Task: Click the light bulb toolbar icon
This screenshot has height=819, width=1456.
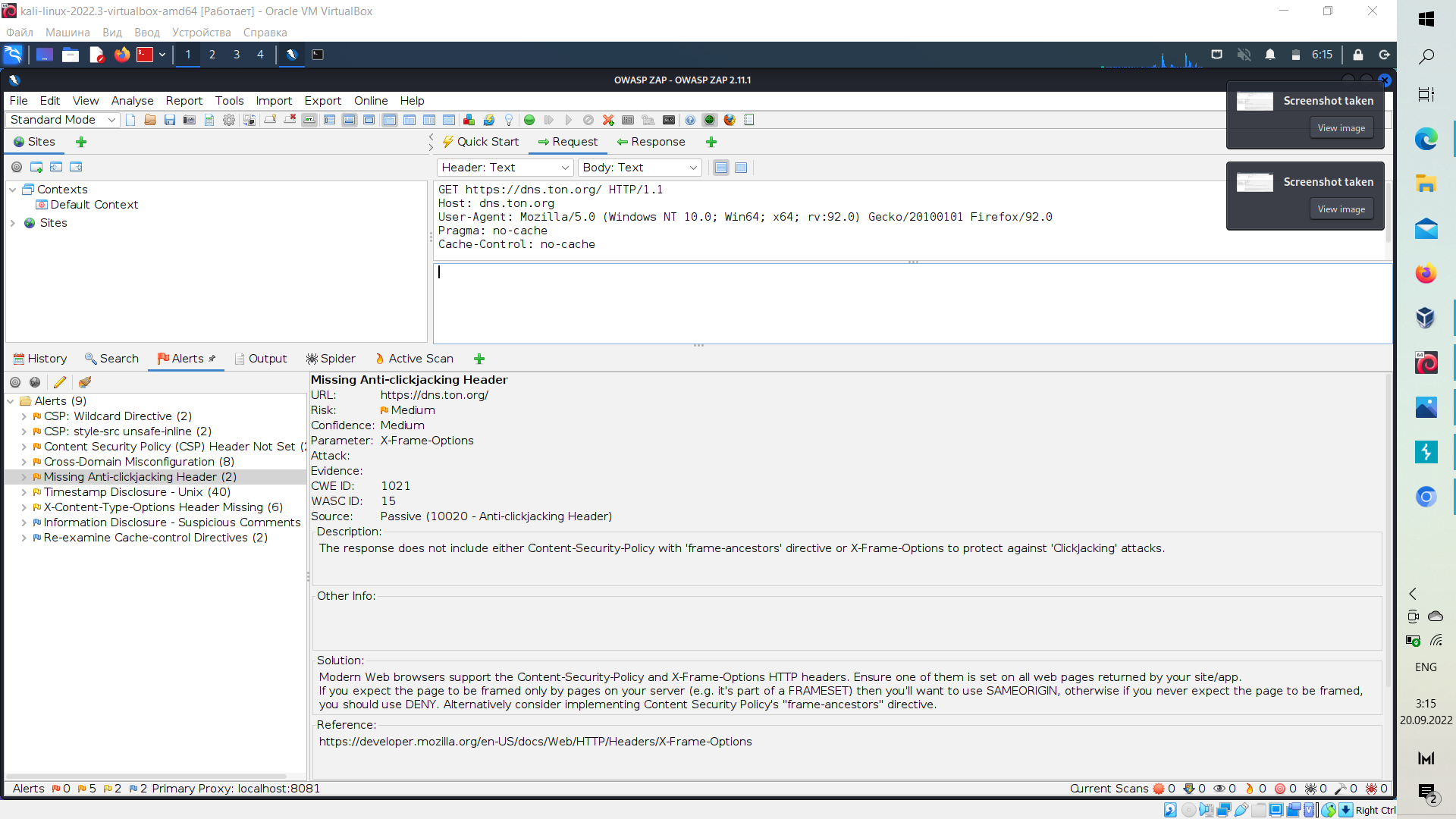Action: point(509,120)
